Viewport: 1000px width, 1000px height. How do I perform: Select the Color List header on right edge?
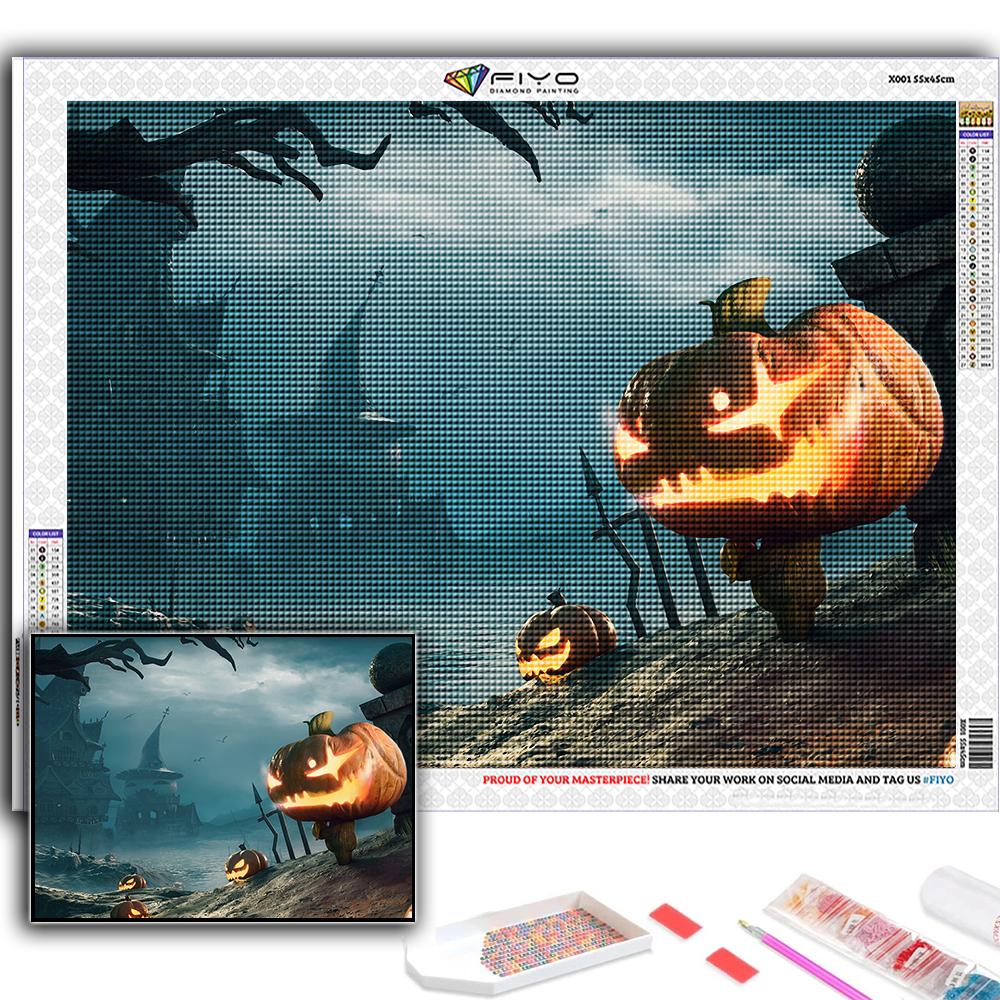point(975,133)
